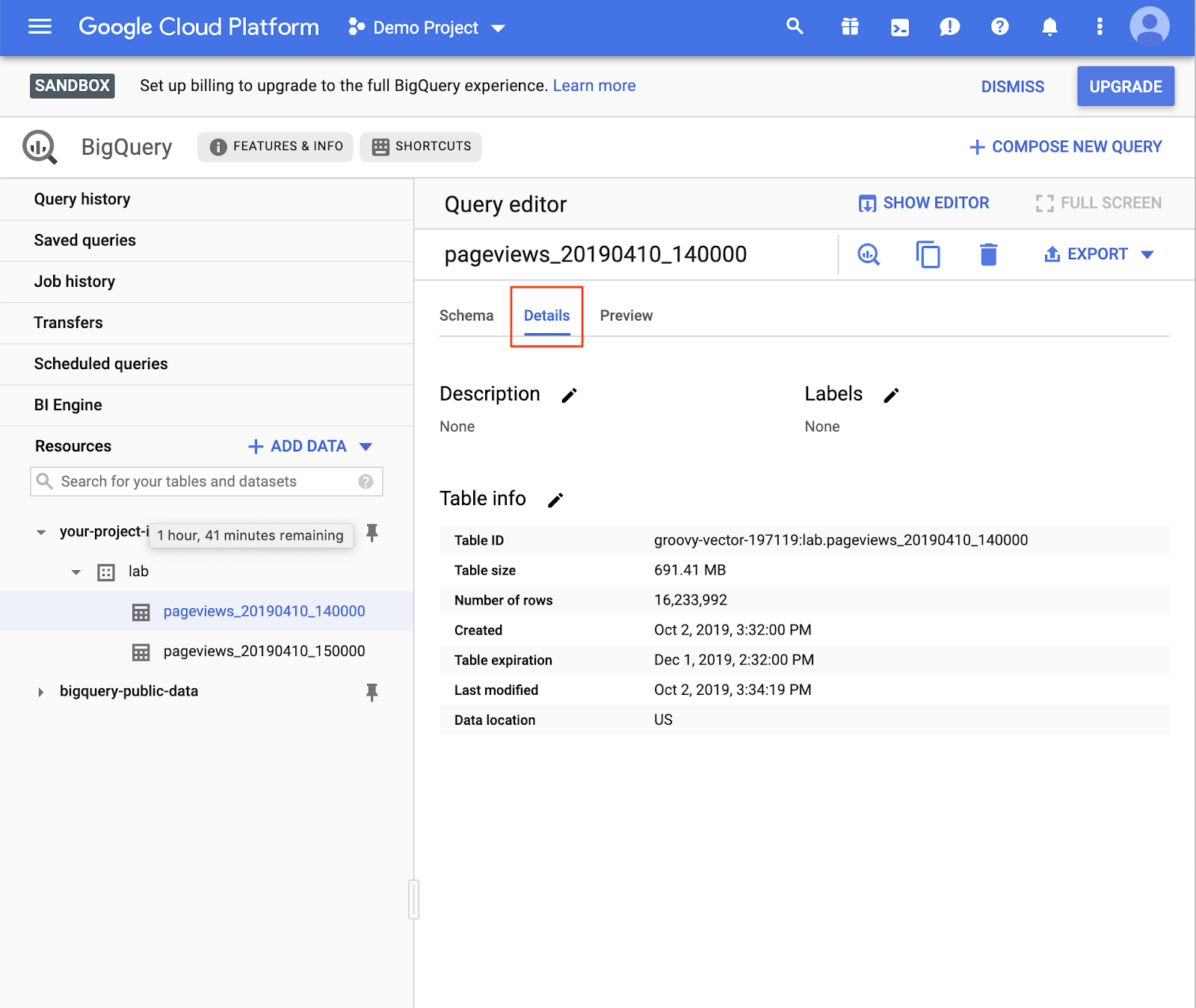The width and height of the screenshot is (1196, 1008).
Task: Follow the Learn more link
Action: [x=594, y=86]
